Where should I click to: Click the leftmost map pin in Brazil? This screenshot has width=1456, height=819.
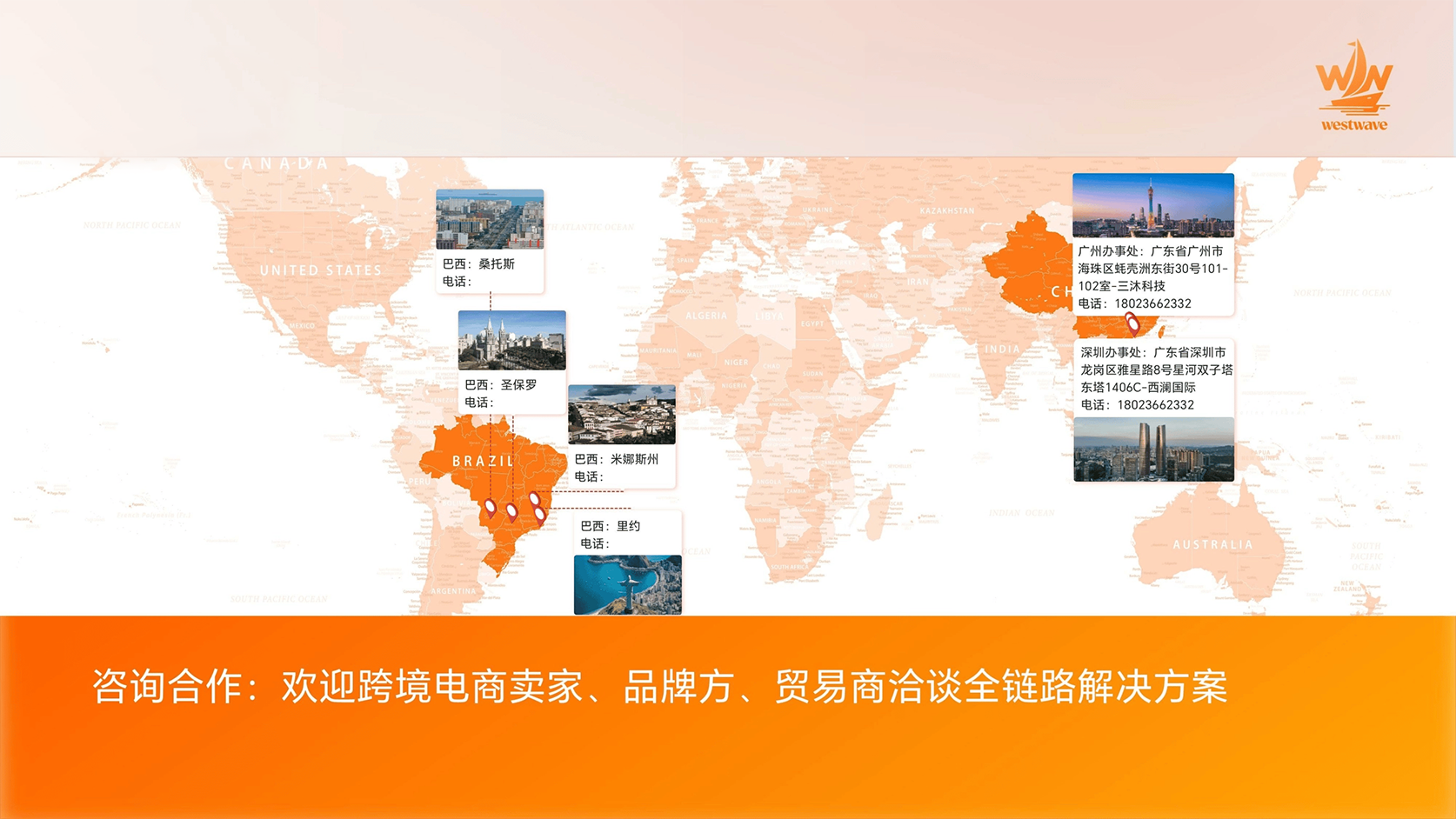pos(491,508)
